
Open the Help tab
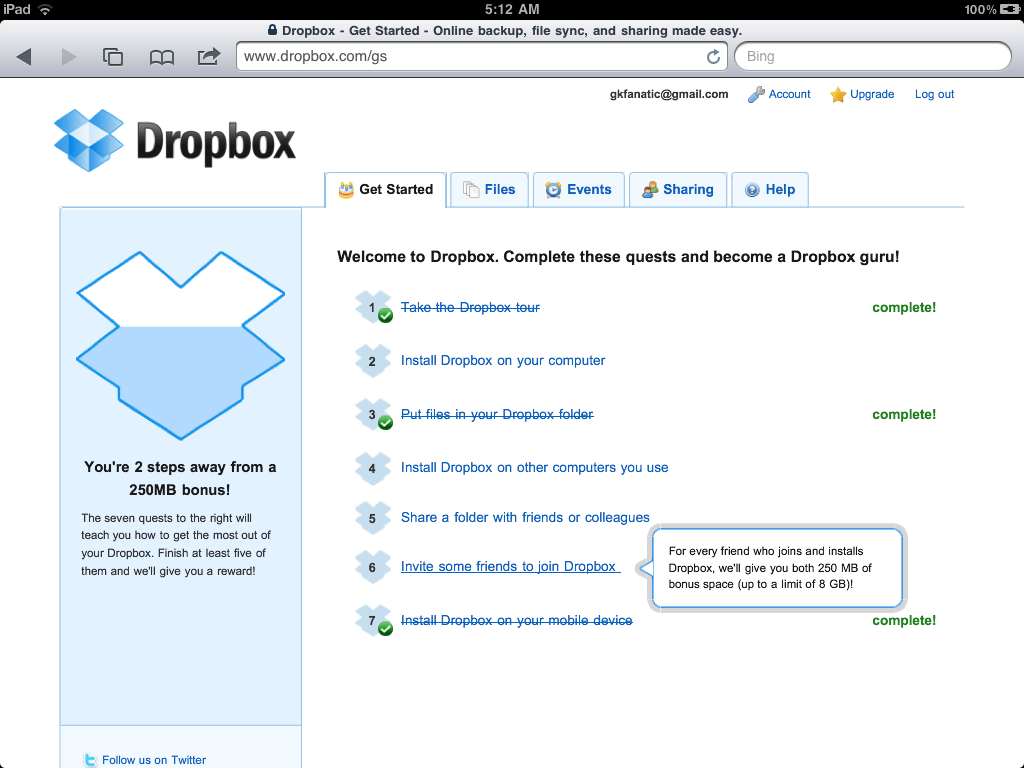[768, 190]
